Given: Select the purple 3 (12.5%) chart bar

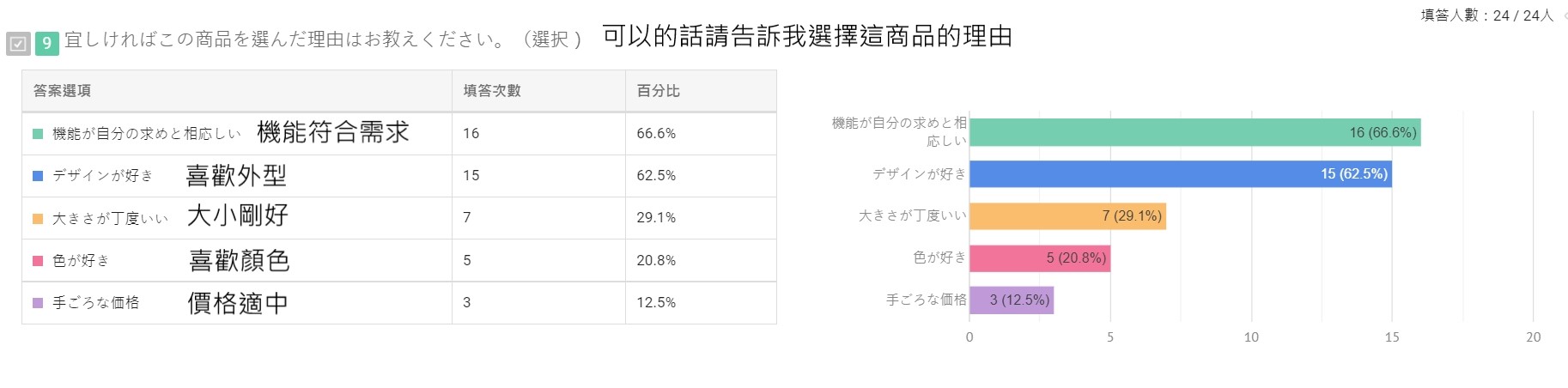Looking at the screenshot, I should click(1011, 300).
